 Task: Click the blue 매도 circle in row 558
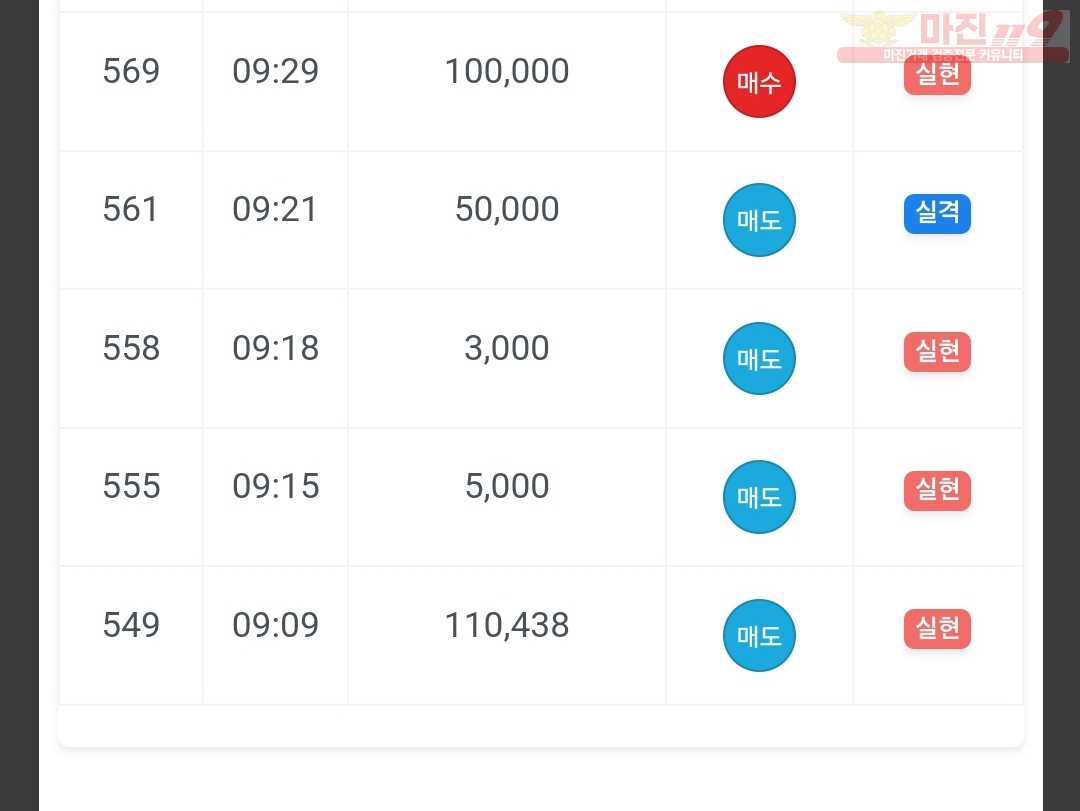(759, 358)
